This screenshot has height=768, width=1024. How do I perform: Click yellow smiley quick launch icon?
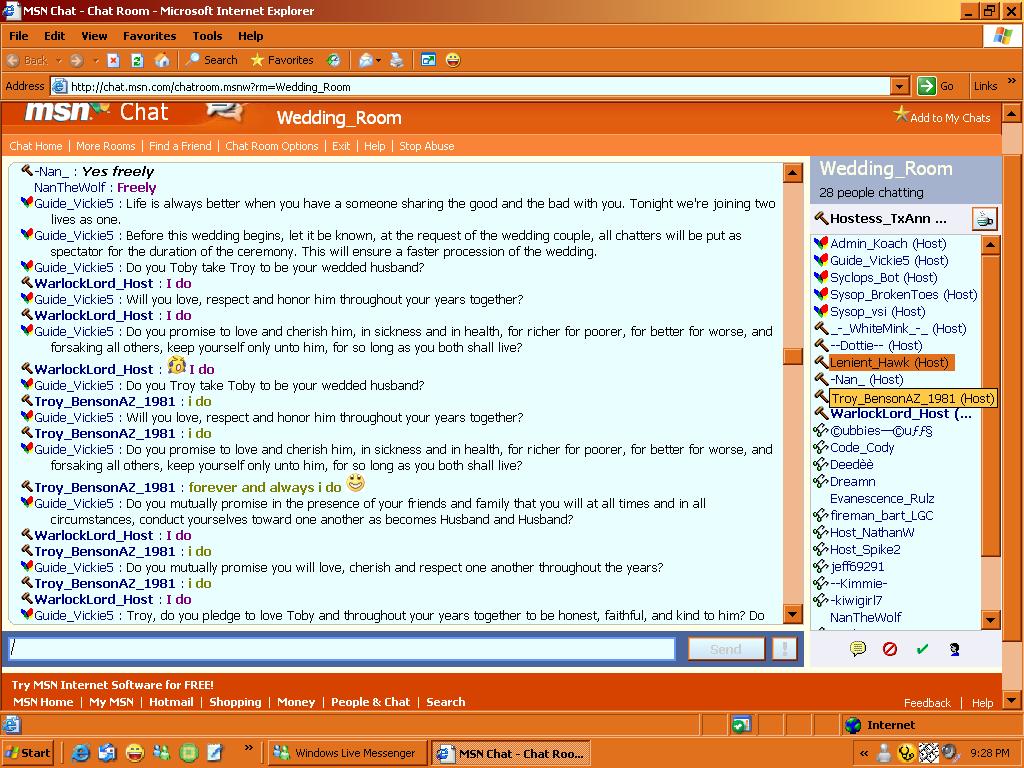click(135, 752)
